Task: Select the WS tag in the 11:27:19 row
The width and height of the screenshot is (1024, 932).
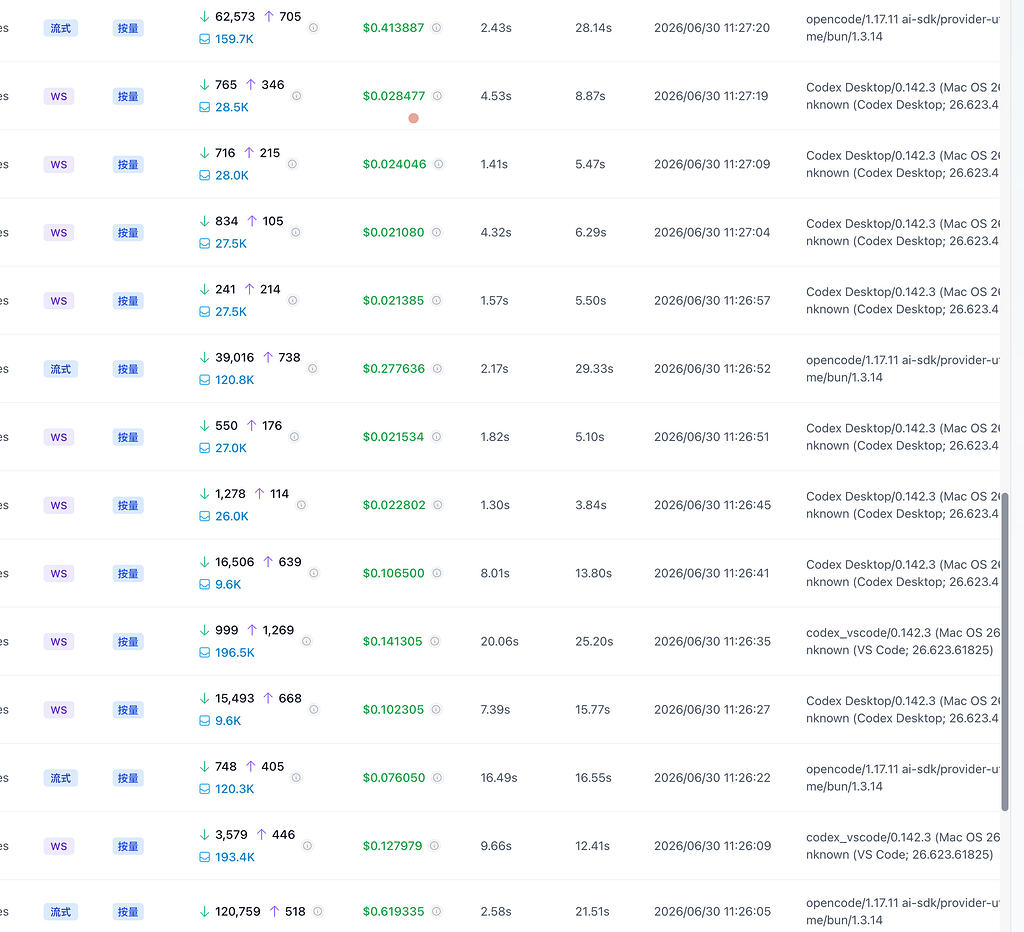Action: pos(59,97)
